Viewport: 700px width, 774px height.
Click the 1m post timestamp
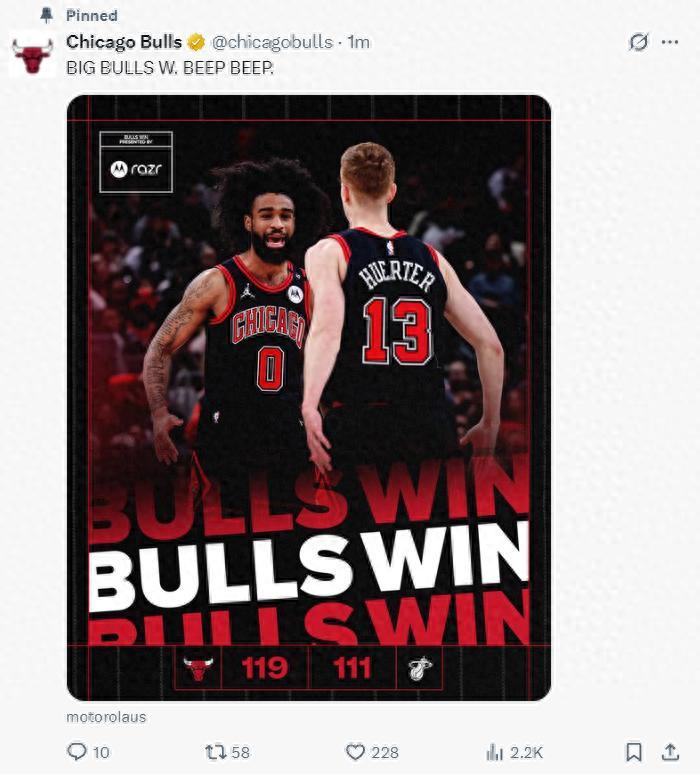358,42
